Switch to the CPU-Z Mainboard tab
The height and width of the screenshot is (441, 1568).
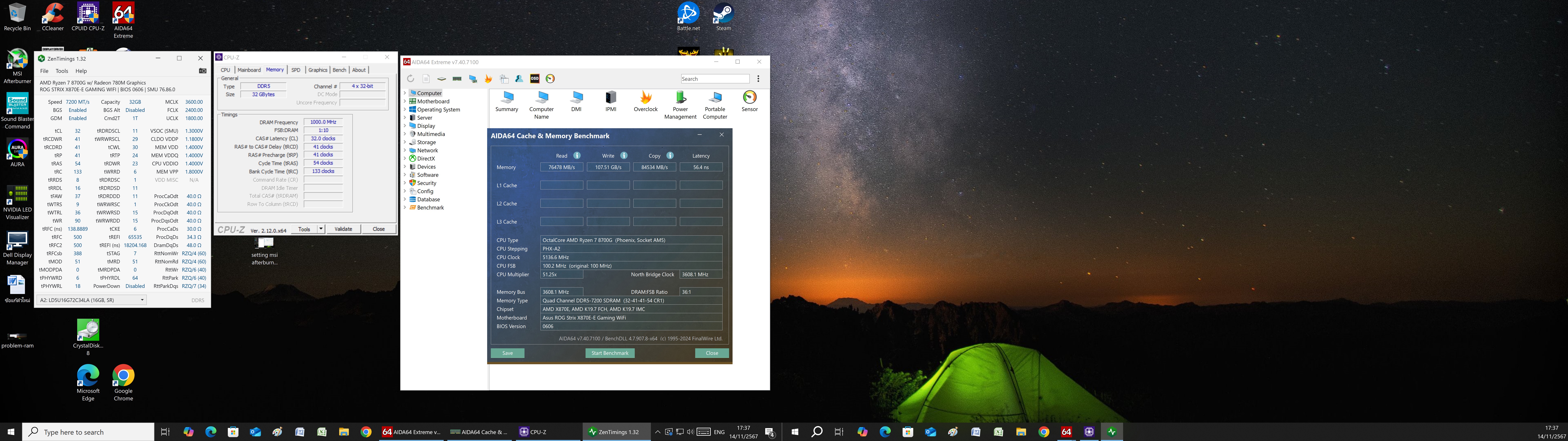click(249, 70)
